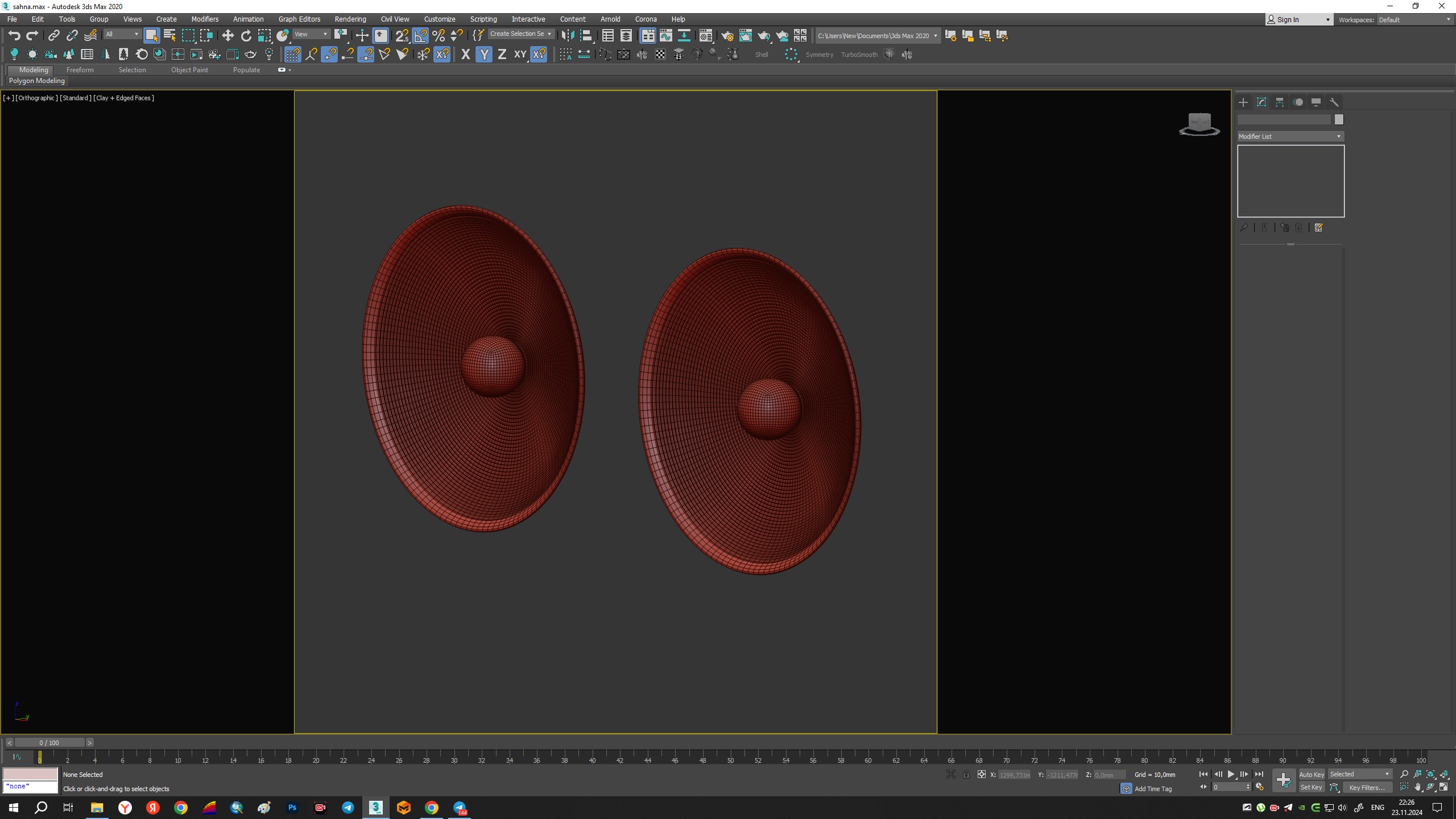Toggle Y axis constraint button
Viewport: 1456px width, 819px height.
point(484,55)
